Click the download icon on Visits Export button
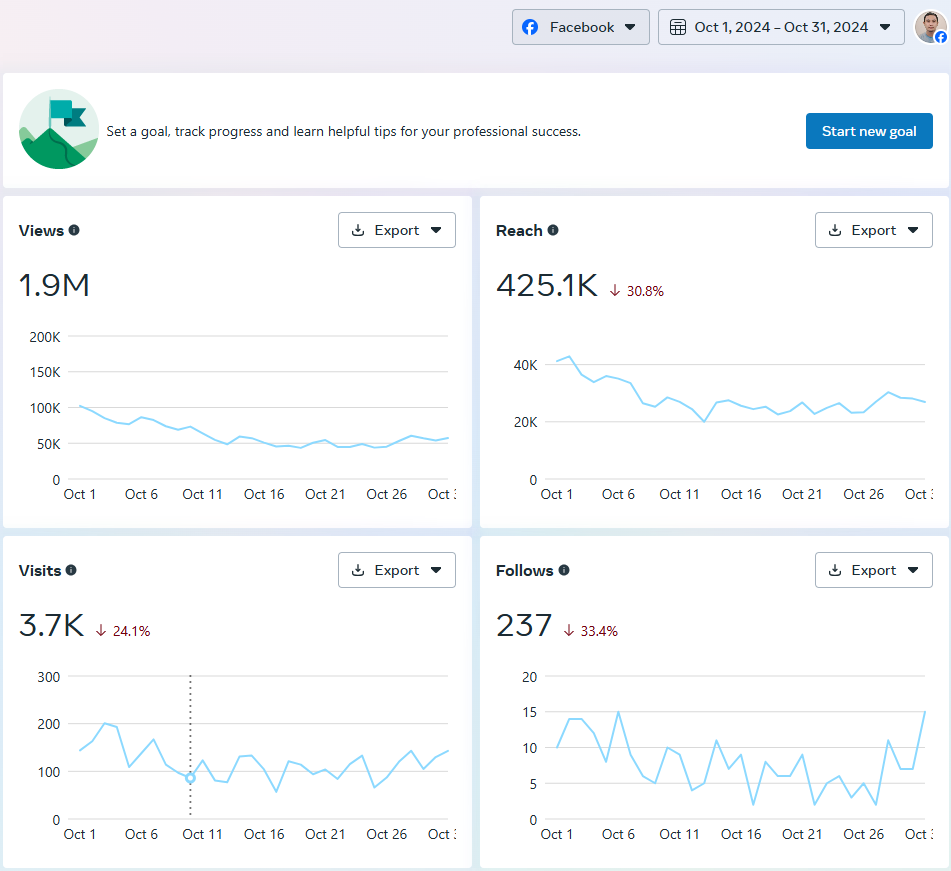Viewport: 951px width, 871px height. click(358, 570)
